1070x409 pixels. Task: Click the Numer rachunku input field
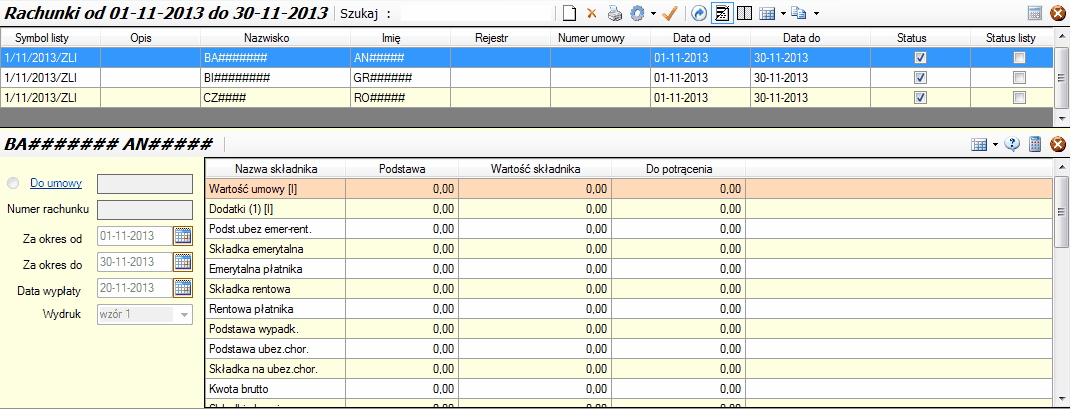click(144, 210)
